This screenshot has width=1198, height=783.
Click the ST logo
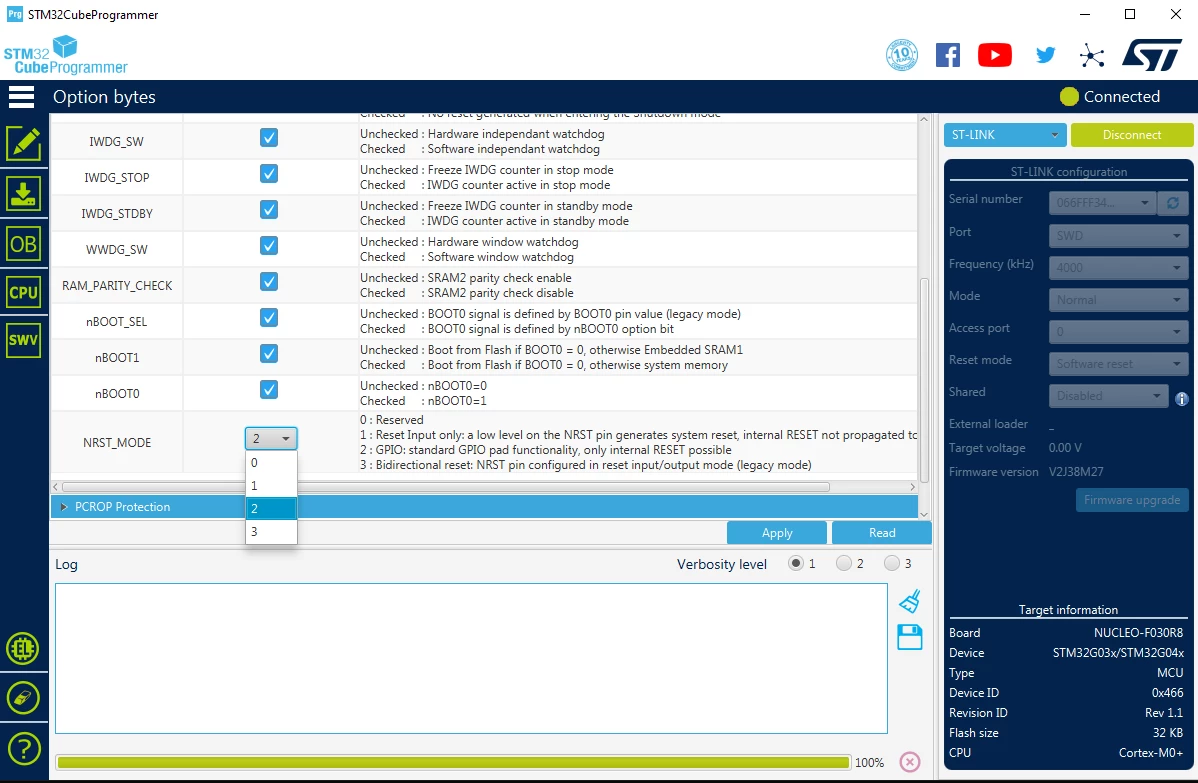[x=1151, y=55]
